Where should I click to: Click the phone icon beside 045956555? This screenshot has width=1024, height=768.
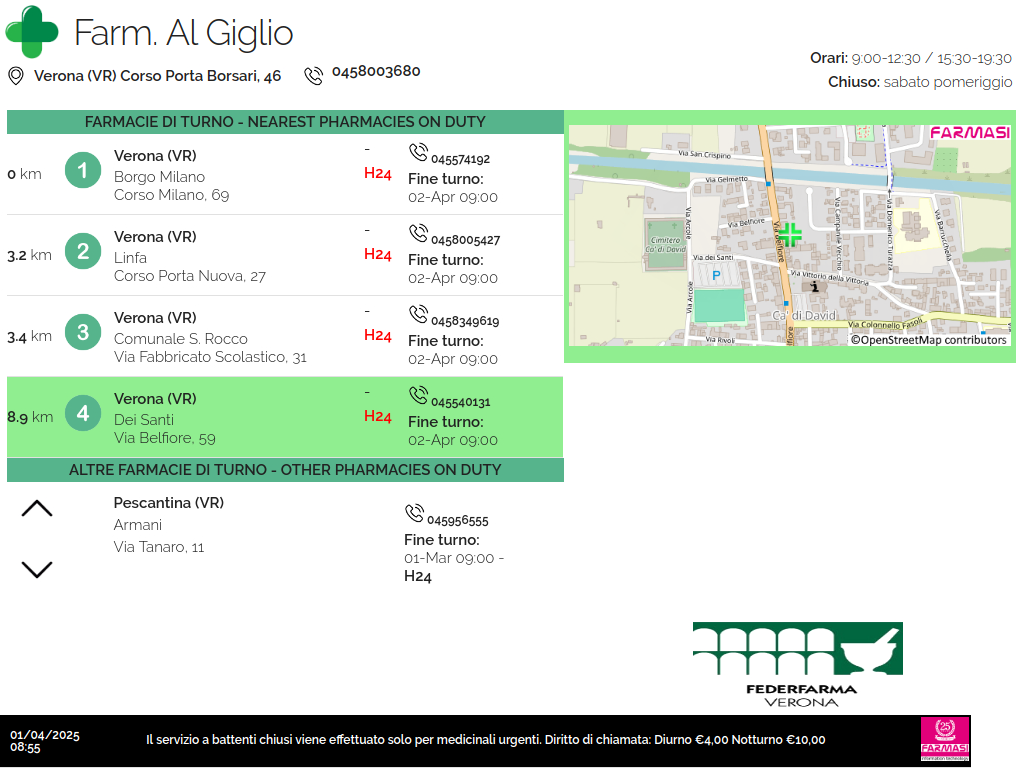(414, 514)
